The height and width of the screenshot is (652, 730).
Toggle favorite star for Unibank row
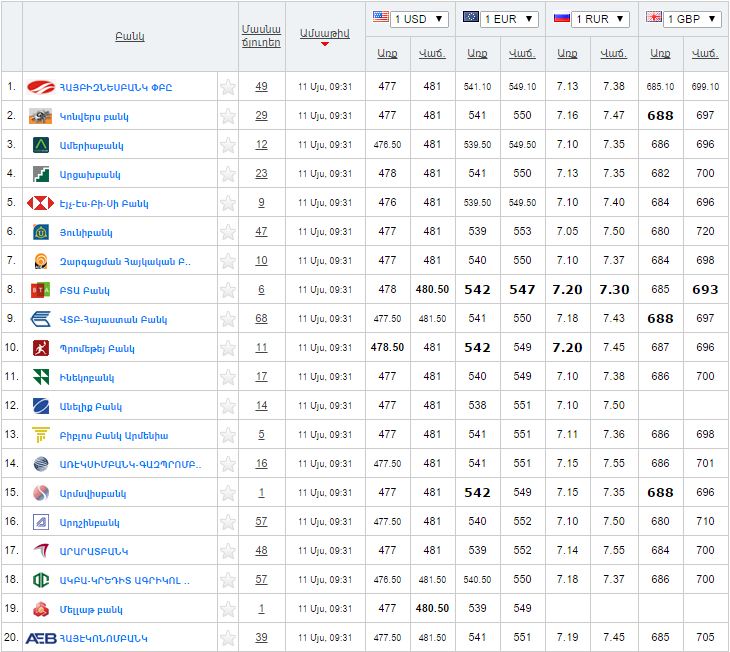pos(228,232)
